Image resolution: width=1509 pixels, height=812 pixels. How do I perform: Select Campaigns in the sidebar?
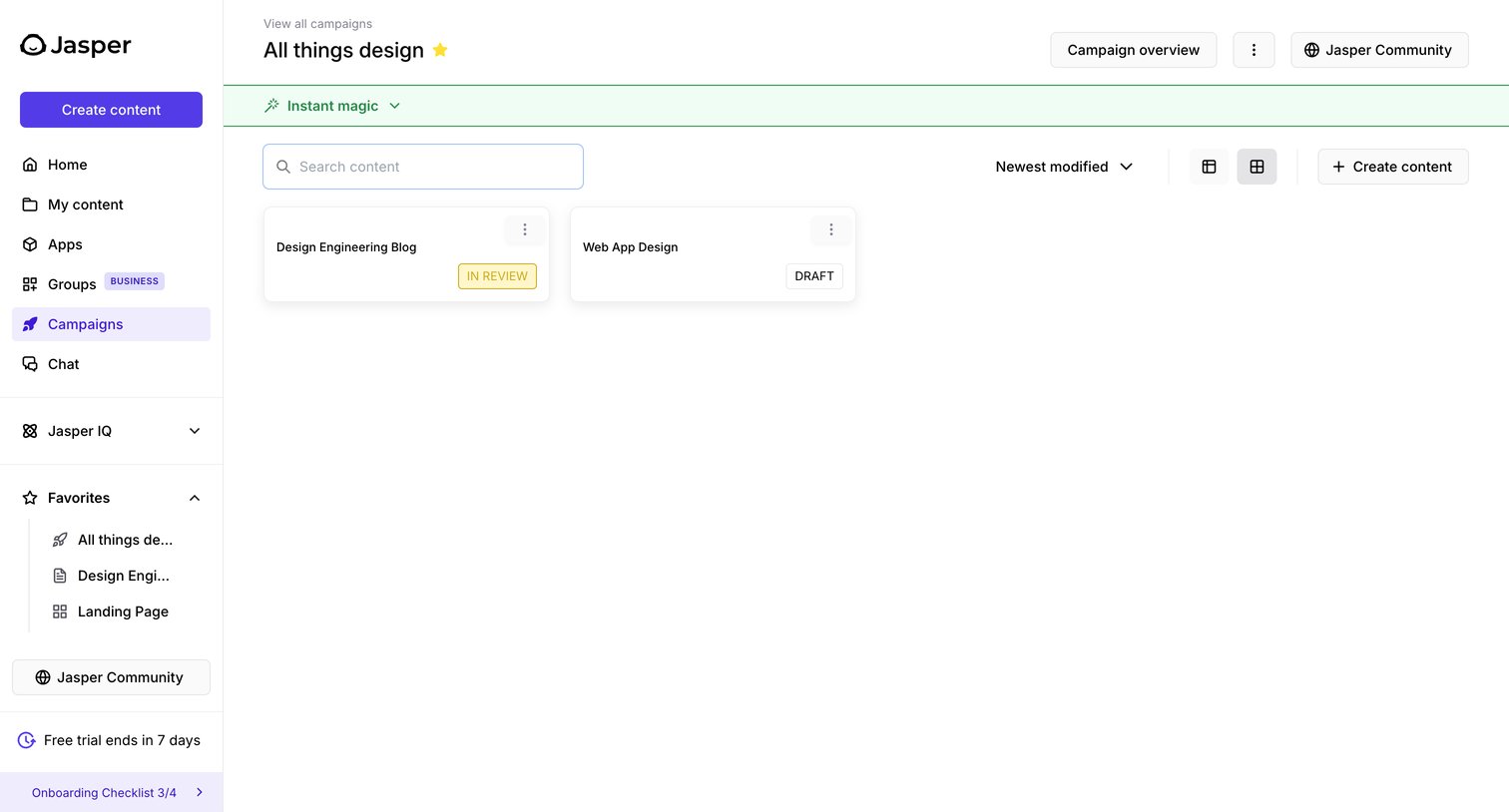coord(111,324)
